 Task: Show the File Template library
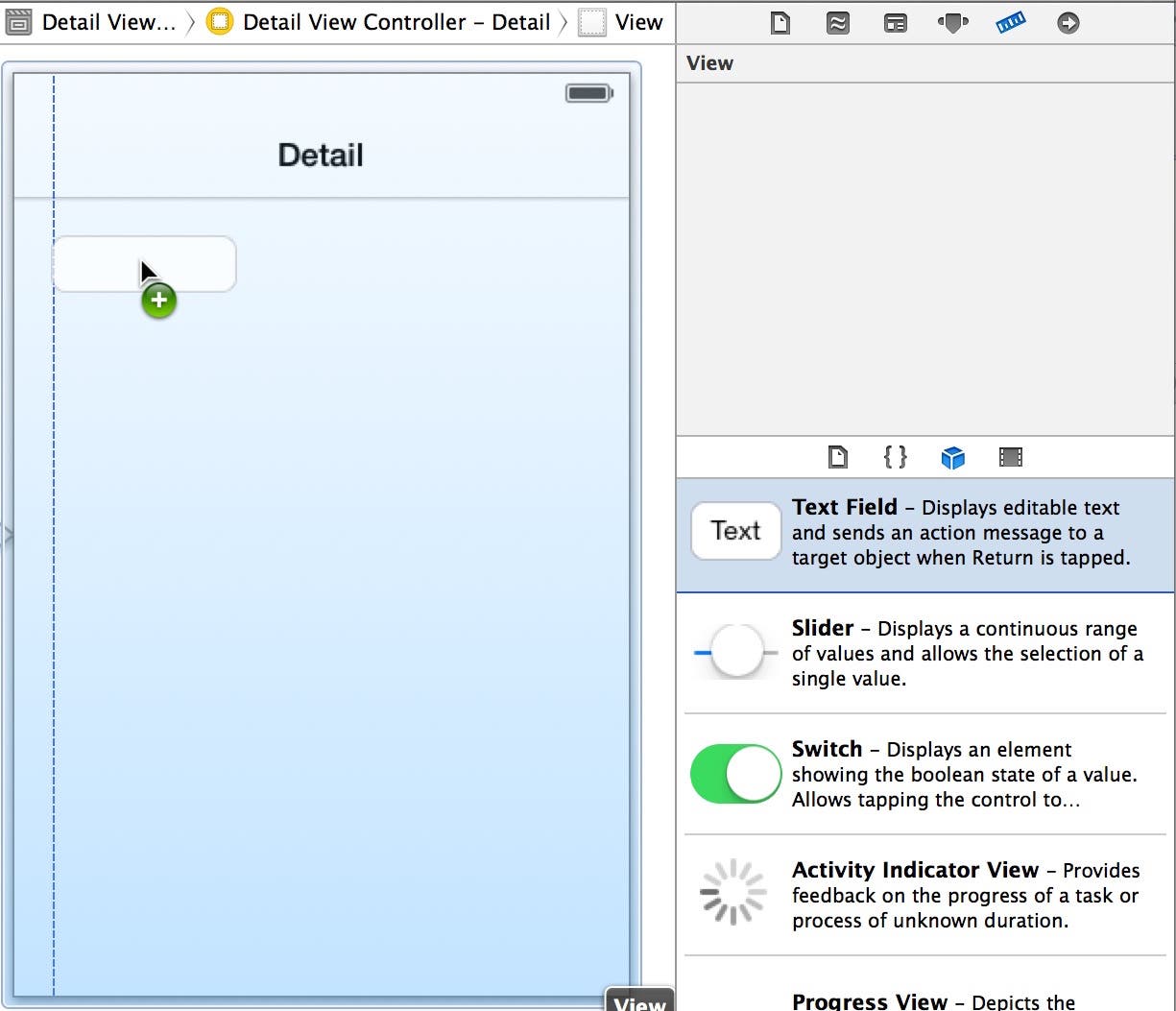point(838,457)
